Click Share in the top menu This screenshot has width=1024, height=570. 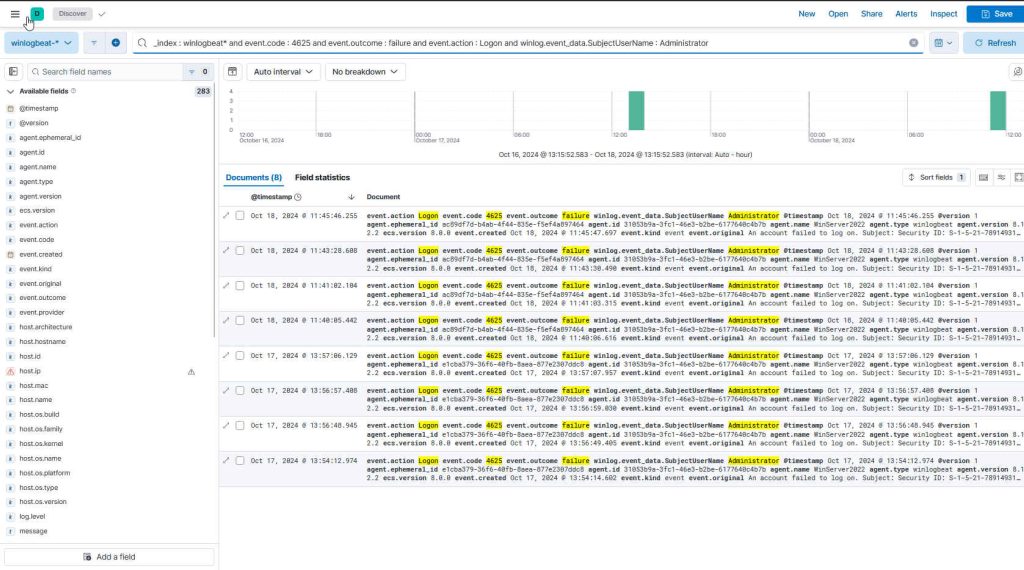point(871,14)
